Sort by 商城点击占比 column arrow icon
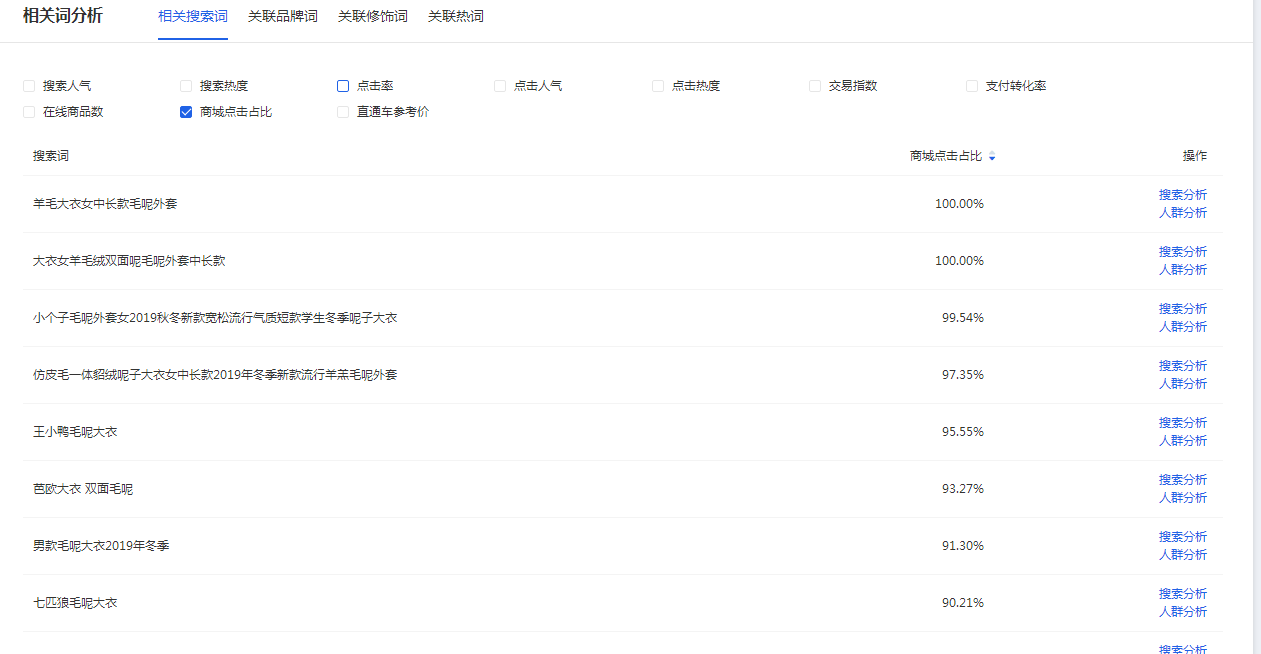The width and height of the screenshot is (1261, 654). point(992,157)
